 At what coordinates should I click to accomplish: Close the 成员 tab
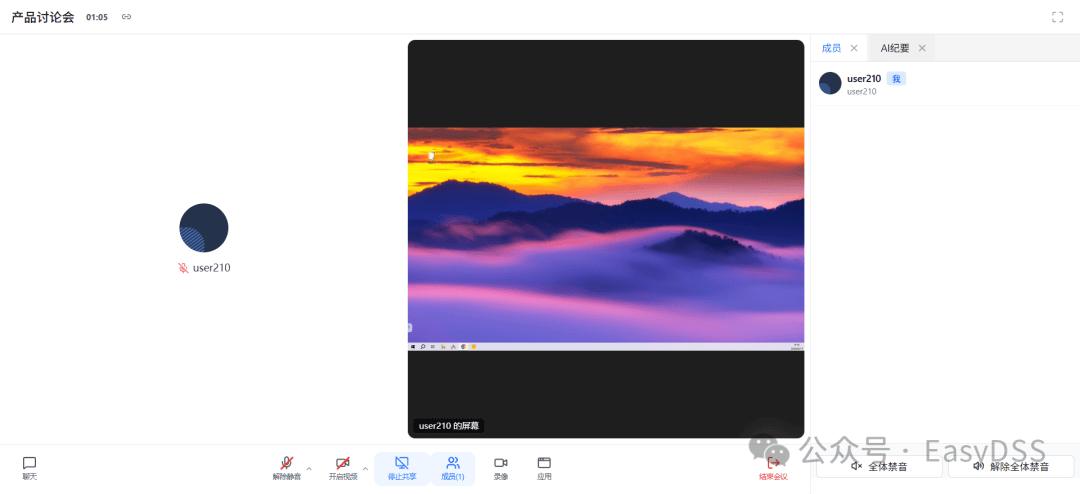tap(854, 48)
